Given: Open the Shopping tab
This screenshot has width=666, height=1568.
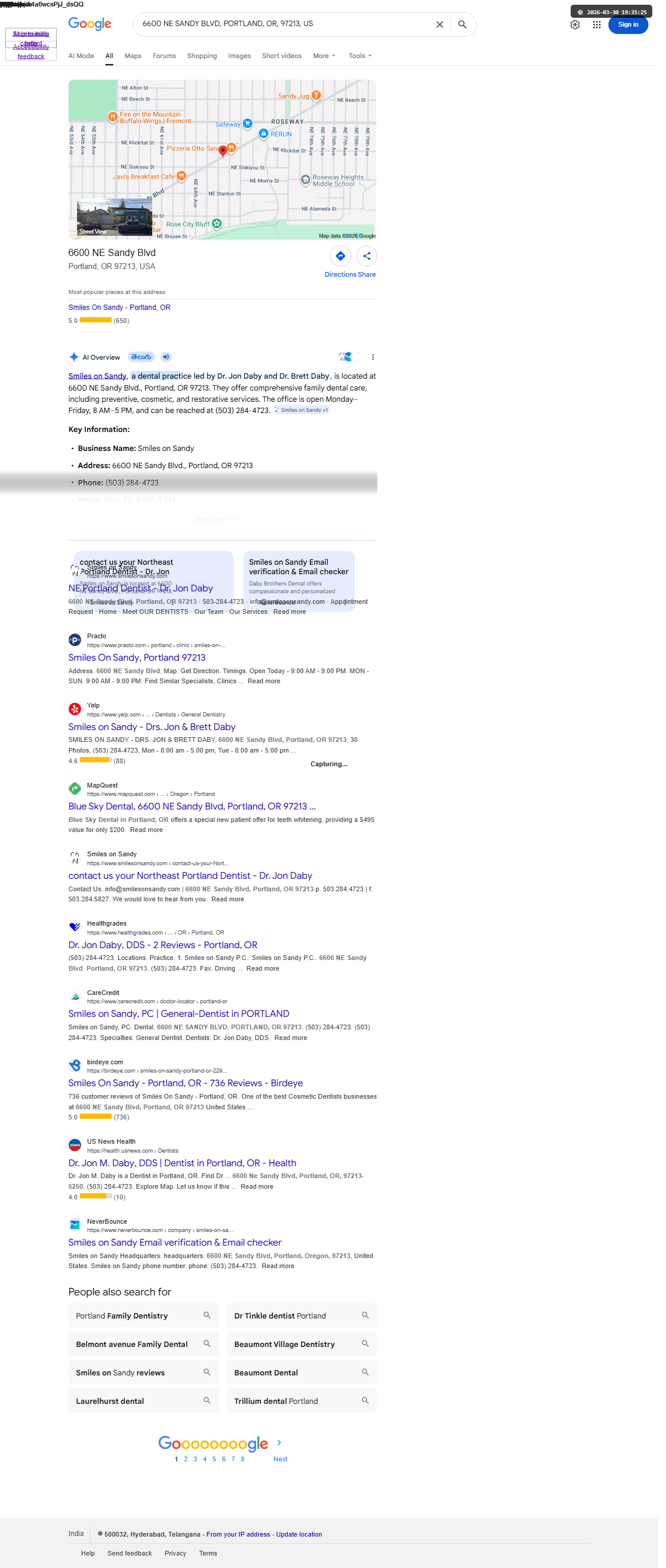Looking at the screenshot, I should (x=202, y=56).
